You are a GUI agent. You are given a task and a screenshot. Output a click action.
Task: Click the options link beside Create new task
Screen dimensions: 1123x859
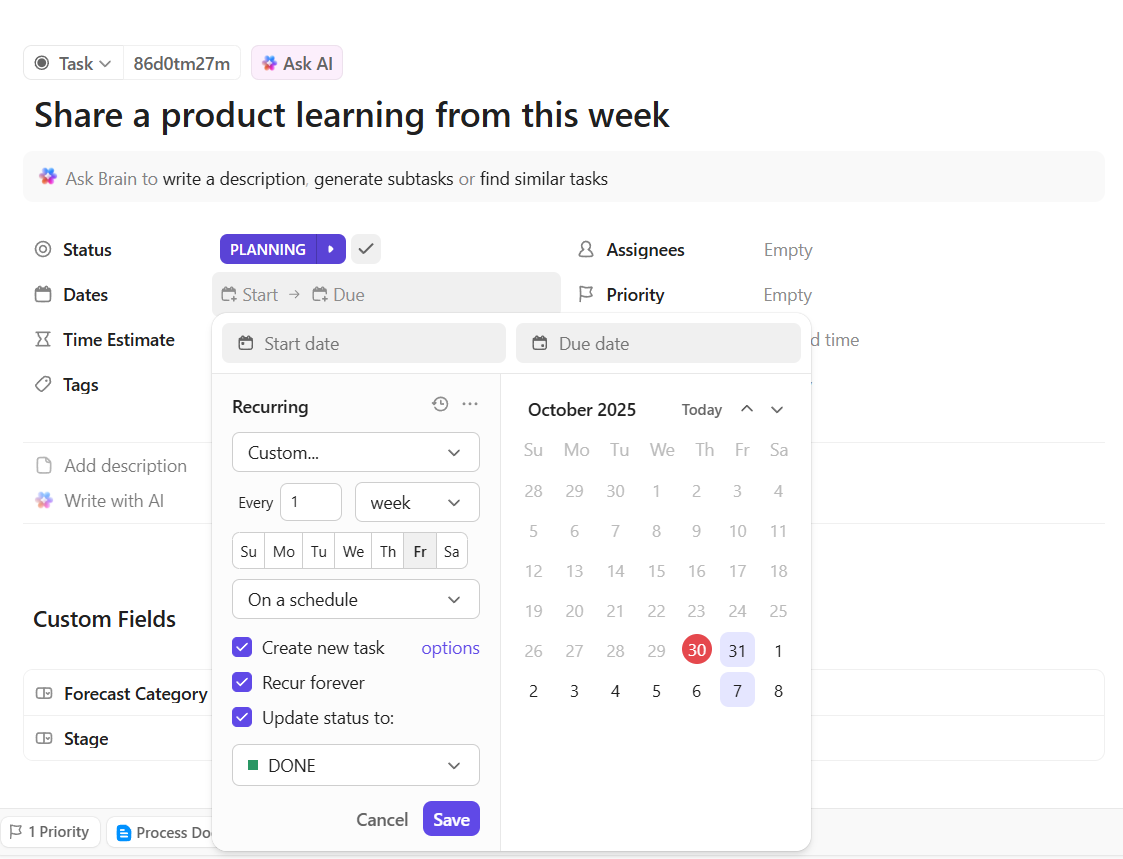point(450,647)
